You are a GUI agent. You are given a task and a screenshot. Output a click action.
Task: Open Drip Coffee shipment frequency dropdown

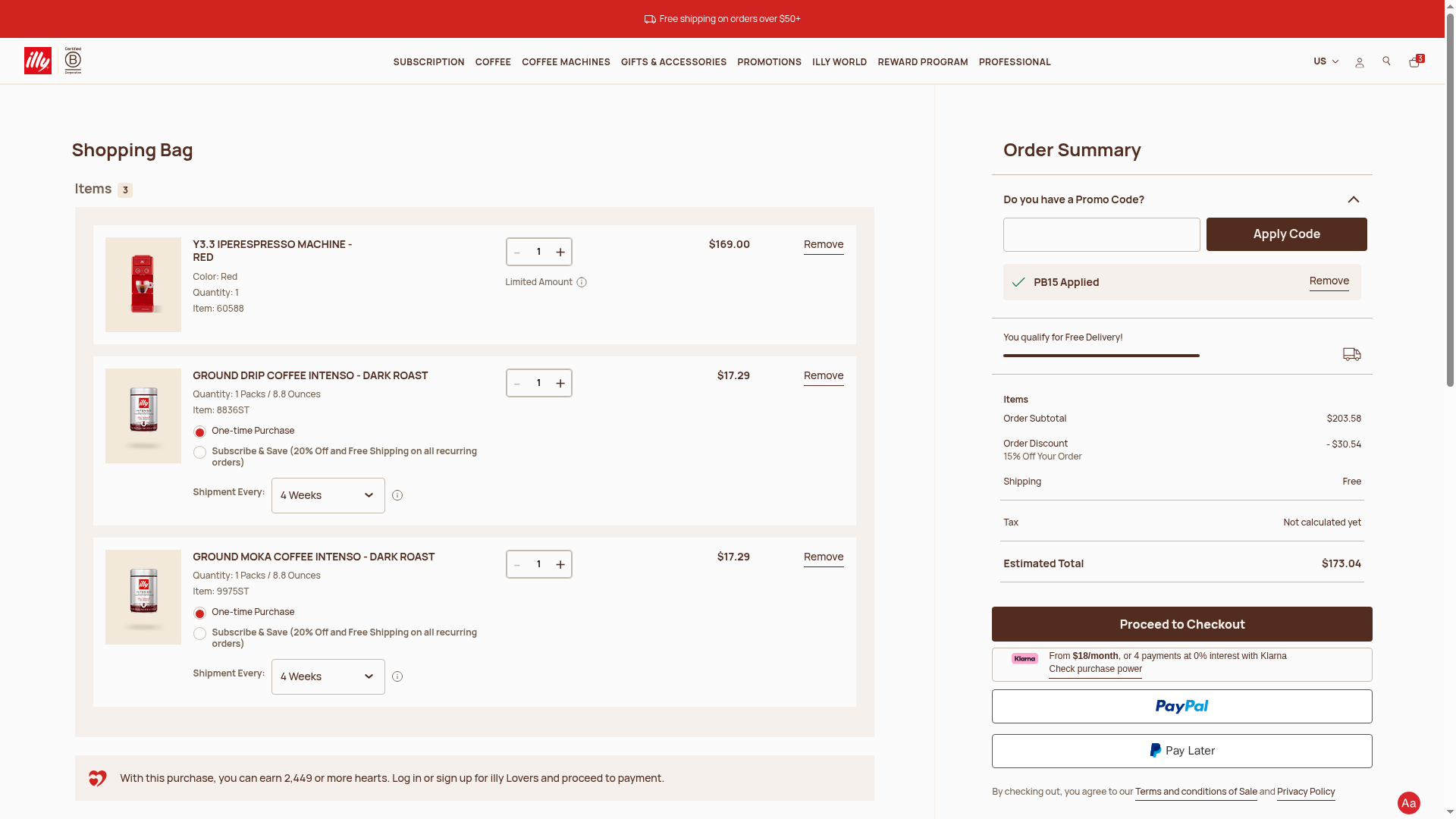328,496
